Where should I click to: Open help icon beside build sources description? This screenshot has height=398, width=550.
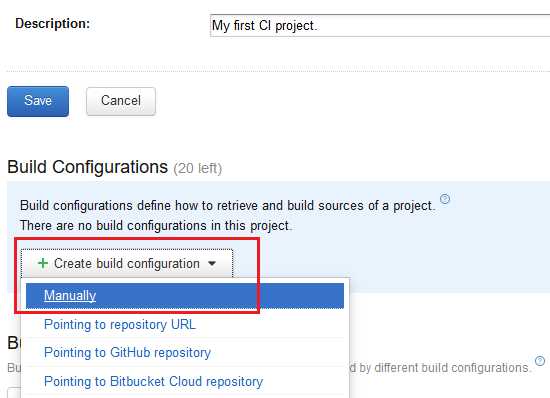pyautogui.click(x=445, y=199)
